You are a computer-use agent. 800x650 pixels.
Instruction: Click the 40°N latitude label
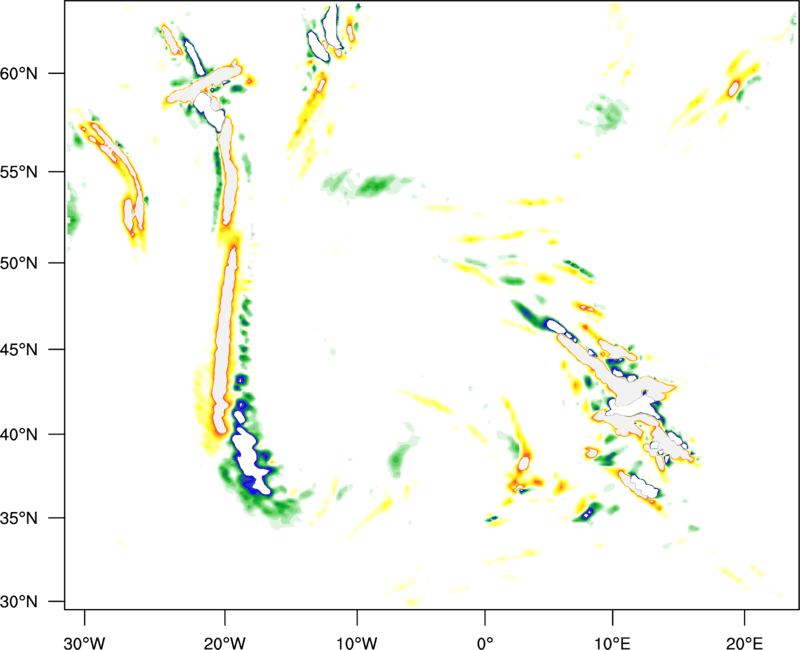coord(19,435)
